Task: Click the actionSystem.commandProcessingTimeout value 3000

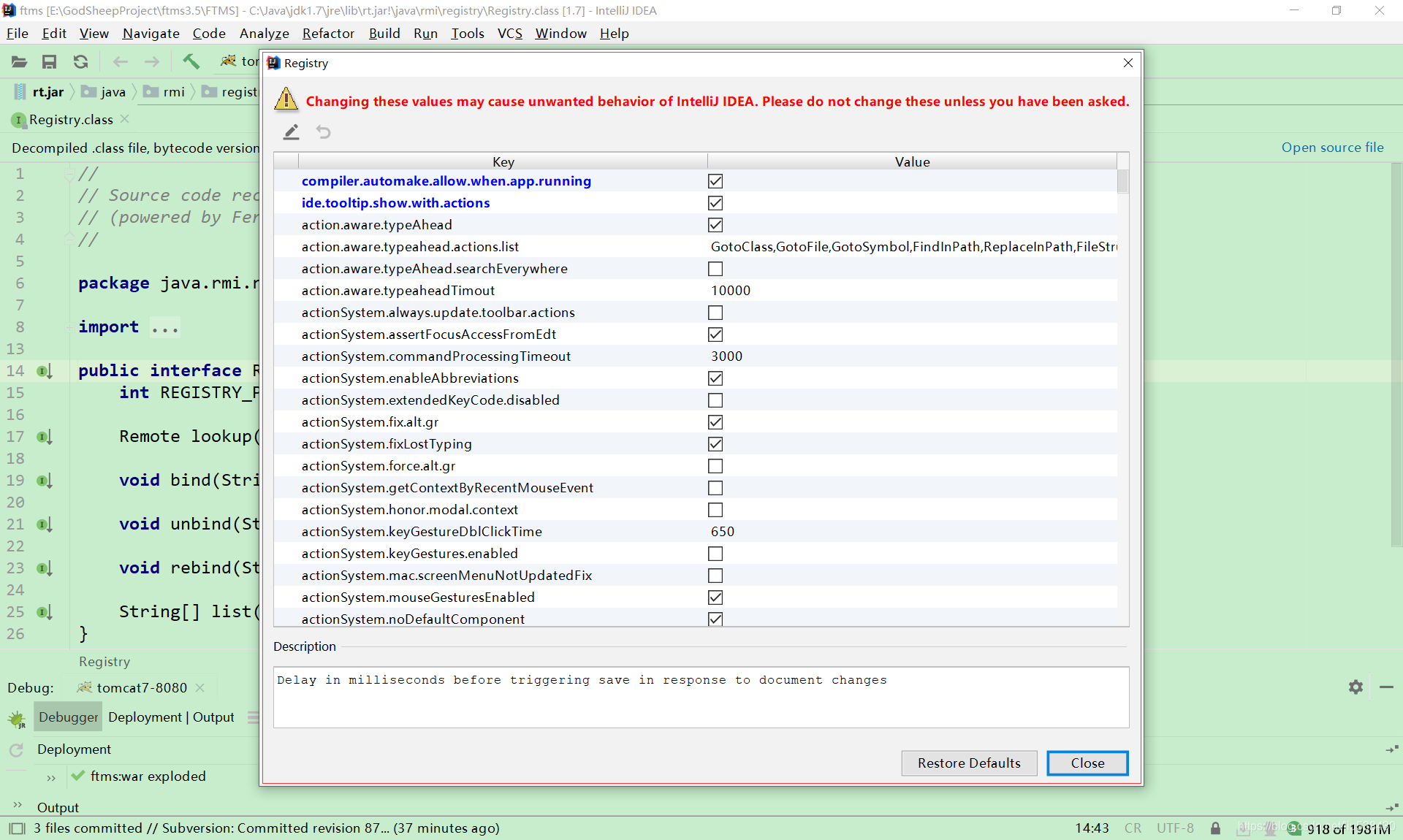Action: pos(726,356)
